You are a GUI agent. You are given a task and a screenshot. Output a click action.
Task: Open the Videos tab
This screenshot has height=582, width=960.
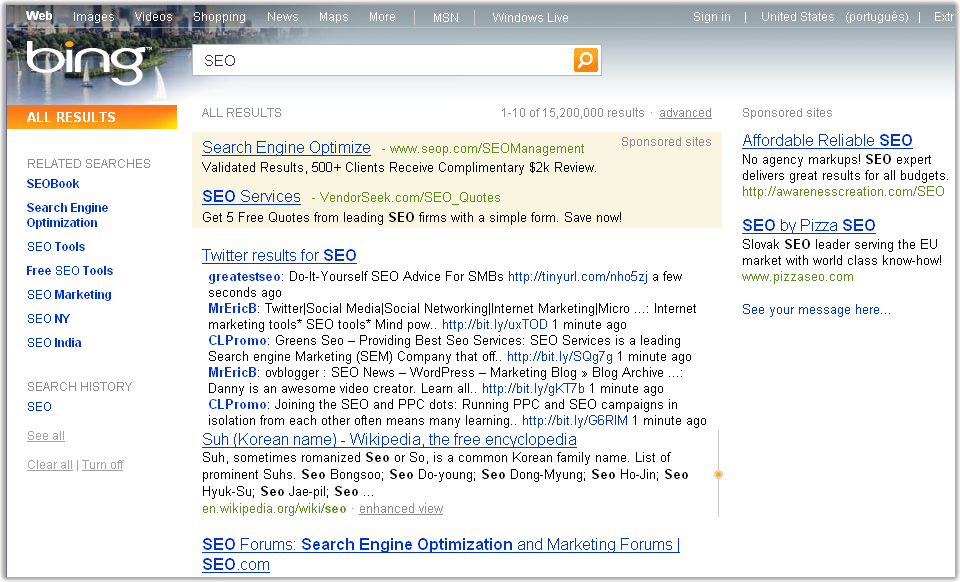click(153, 17)
